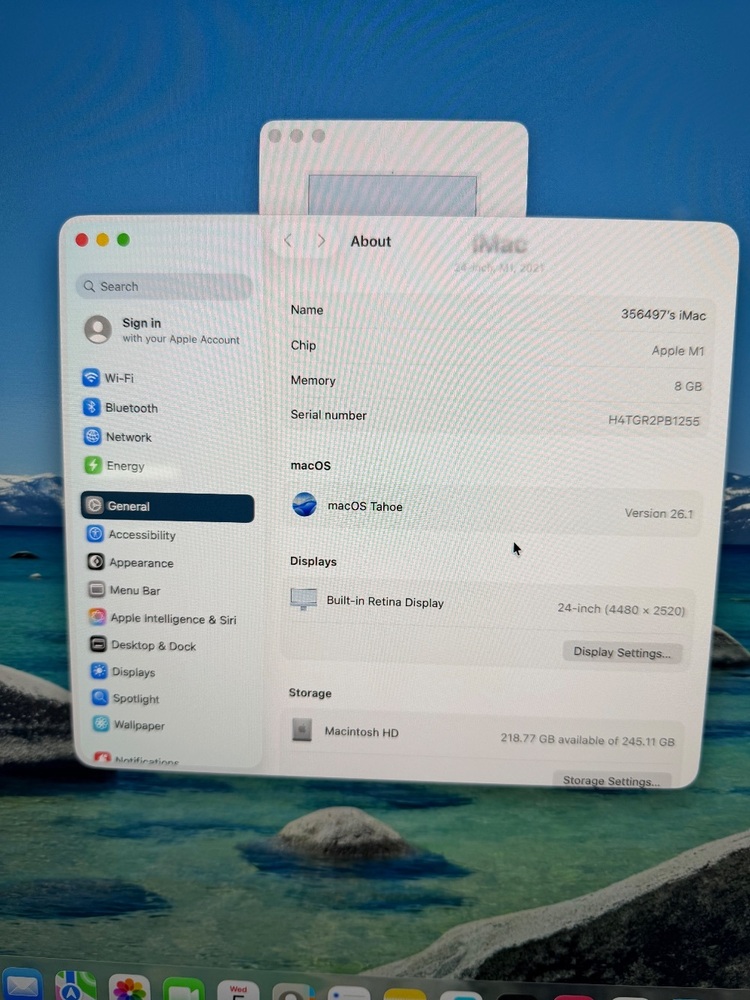Click the Search field in sidebar
The image size is (750, 1000).
coord(165,287)
